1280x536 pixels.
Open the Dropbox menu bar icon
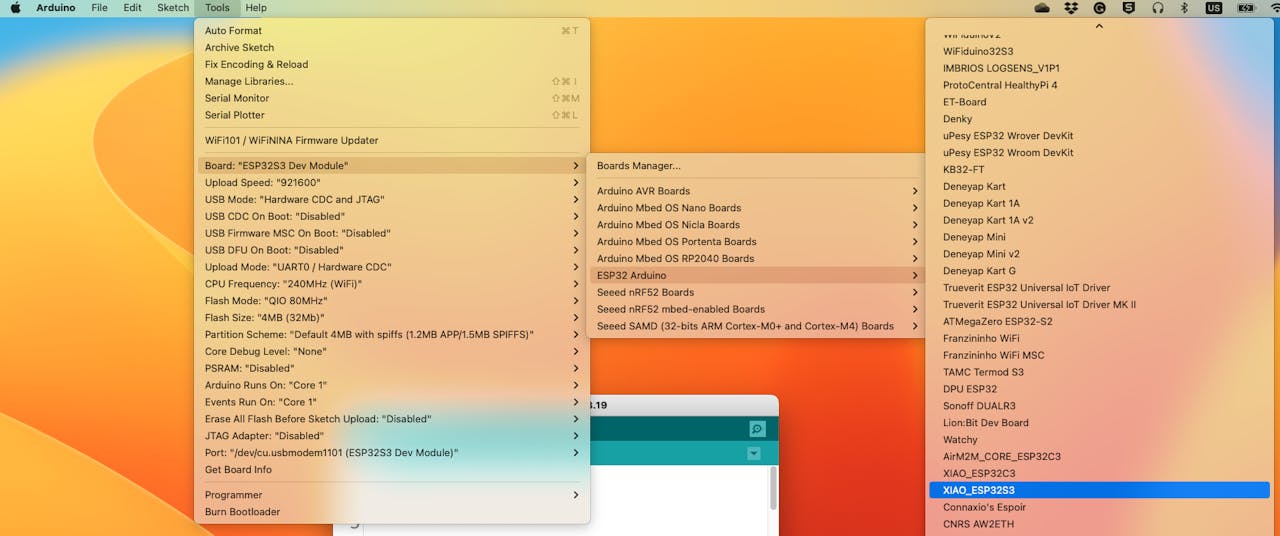[1072, 8]
